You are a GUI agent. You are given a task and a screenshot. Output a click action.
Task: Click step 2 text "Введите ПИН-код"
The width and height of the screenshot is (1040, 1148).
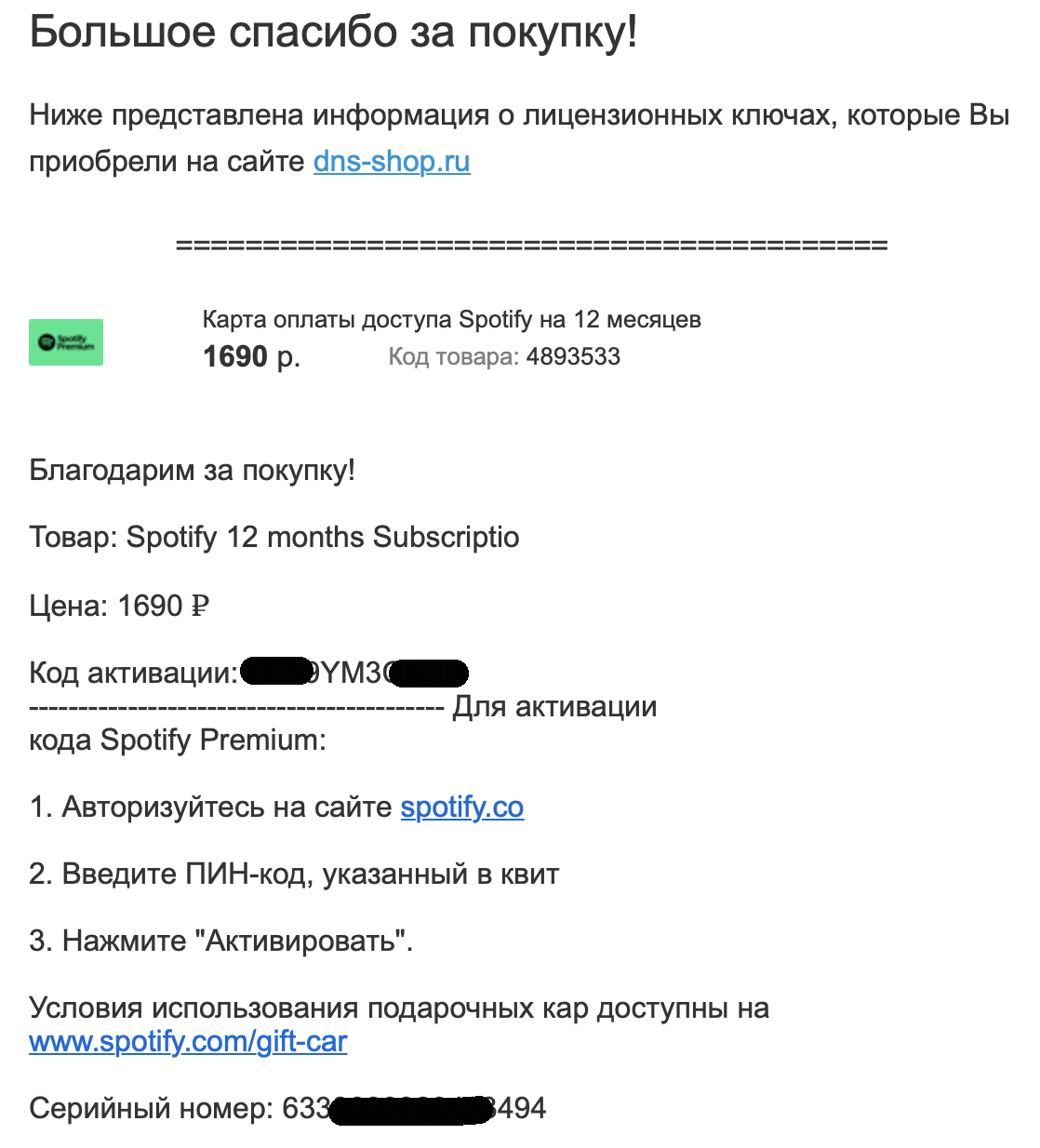[293, 874]
